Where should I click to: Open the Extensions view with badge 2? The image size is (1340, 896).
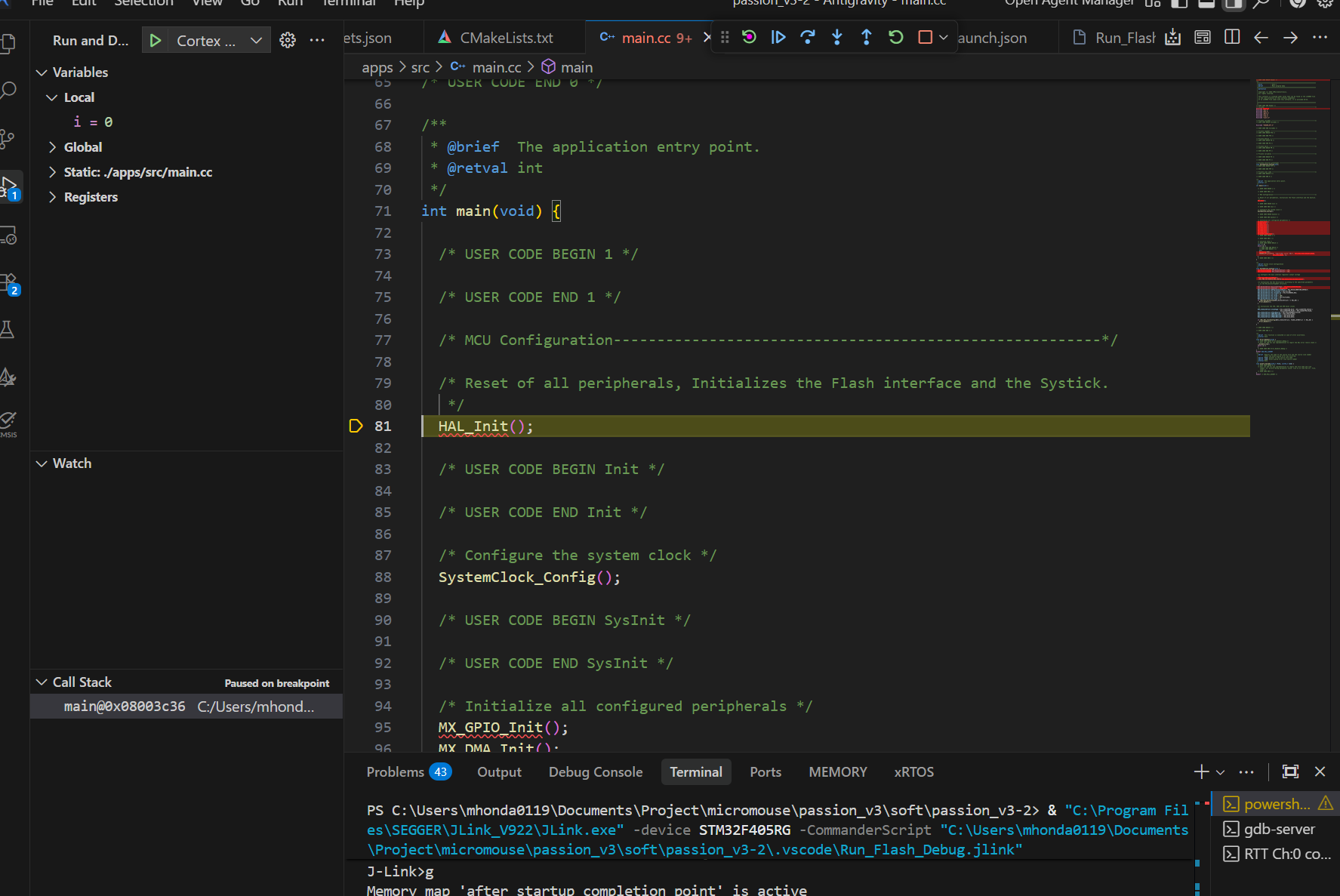point(9,284)
